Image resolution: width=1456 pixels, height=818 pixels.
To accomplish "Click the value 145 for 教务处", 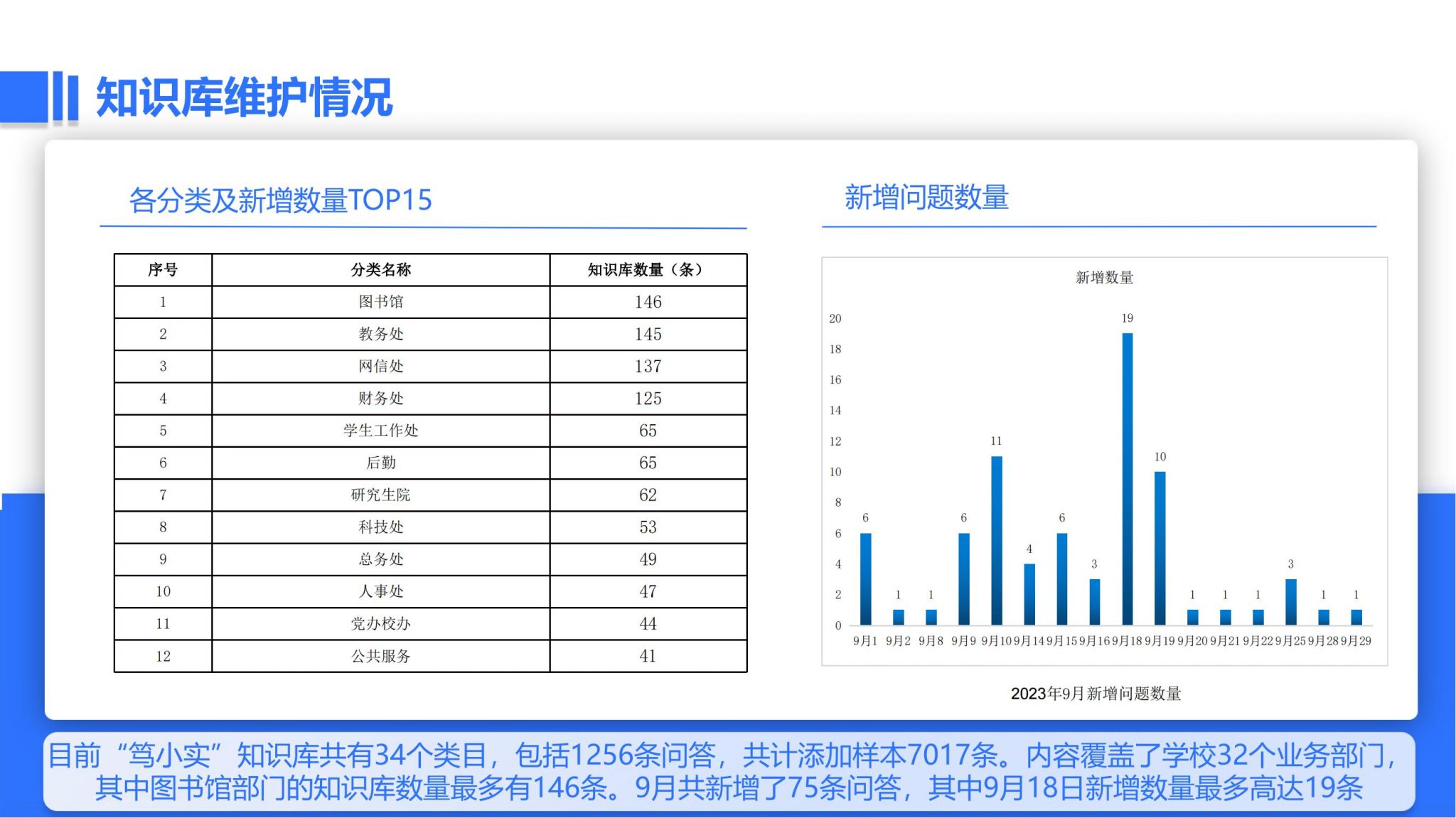I will (x=648, y=334).
